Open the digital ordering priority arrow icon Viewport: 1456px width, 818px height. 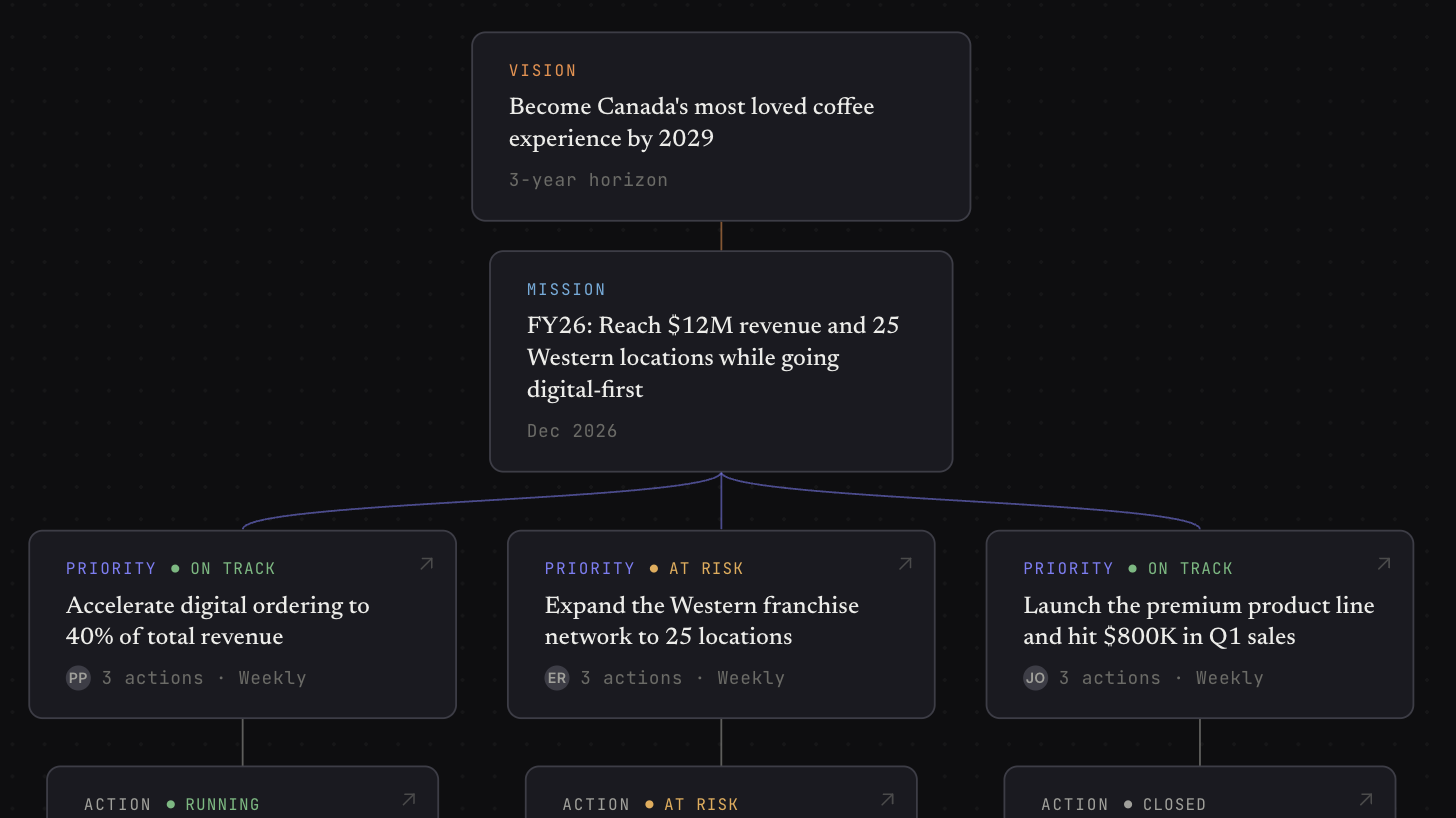coord(426,564)
